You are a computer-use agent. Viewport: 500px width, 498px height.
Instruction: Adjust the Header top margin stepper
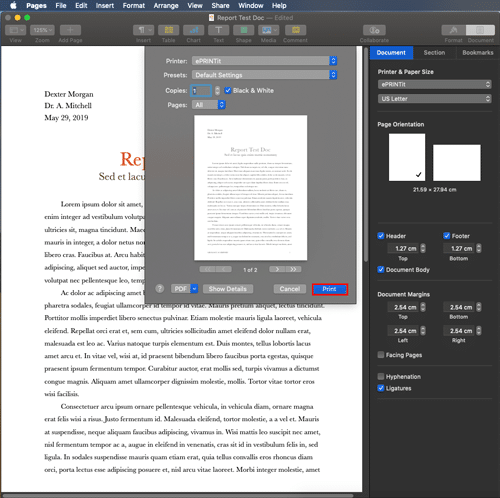click(x=423, y=248)
